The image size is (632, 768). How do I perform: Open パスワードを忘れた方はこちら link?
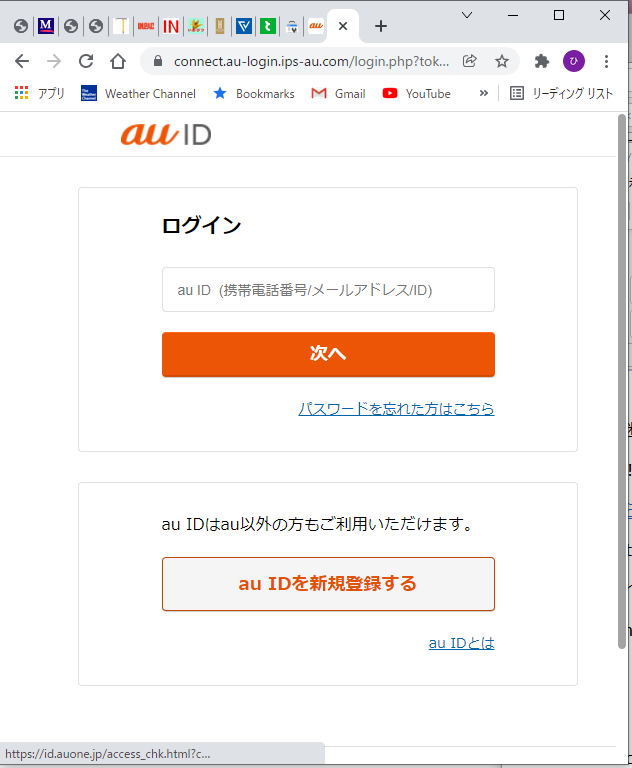click(x=396, y=408)
